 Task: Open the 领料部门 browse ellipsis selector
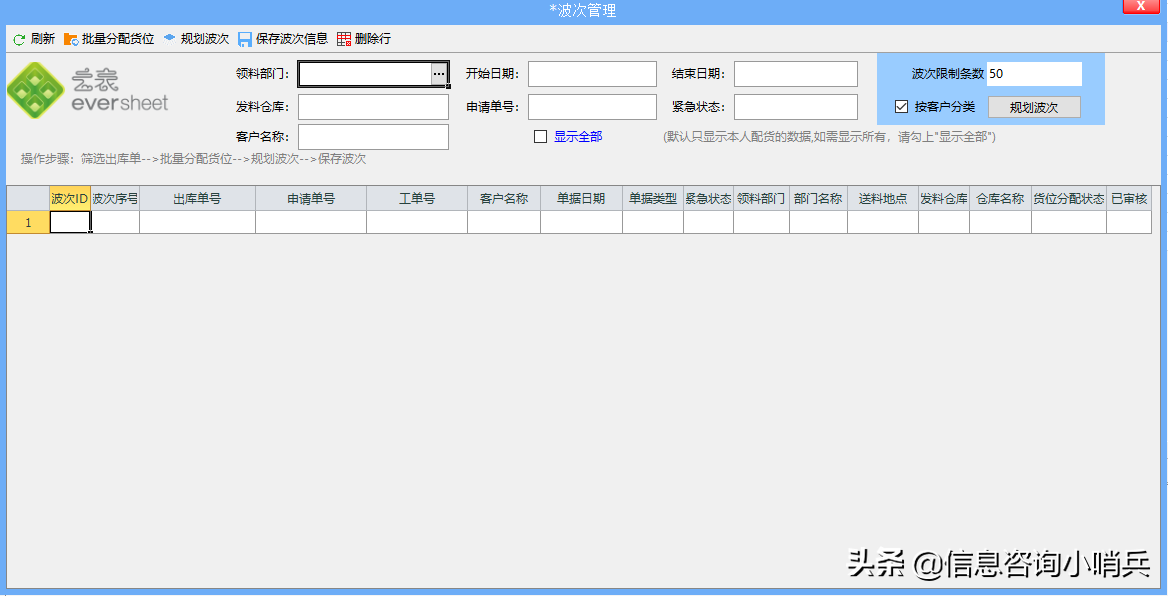(x=437, y=73)
